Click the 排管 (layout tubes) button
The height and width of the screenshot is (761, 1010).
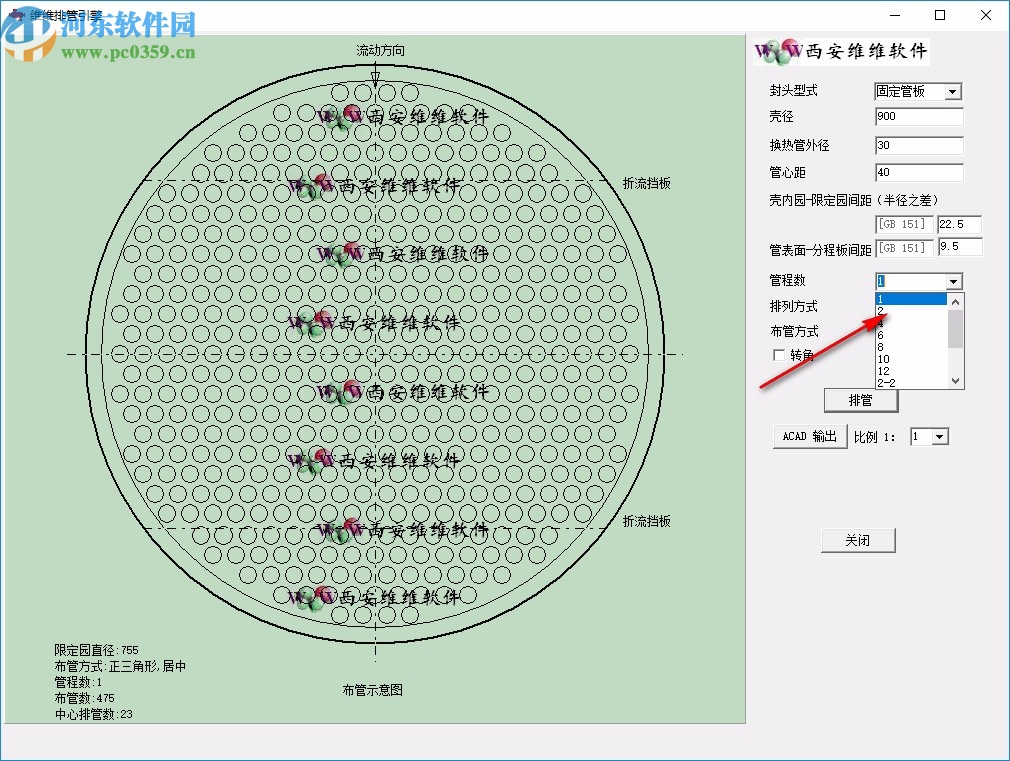click(861, 400)
